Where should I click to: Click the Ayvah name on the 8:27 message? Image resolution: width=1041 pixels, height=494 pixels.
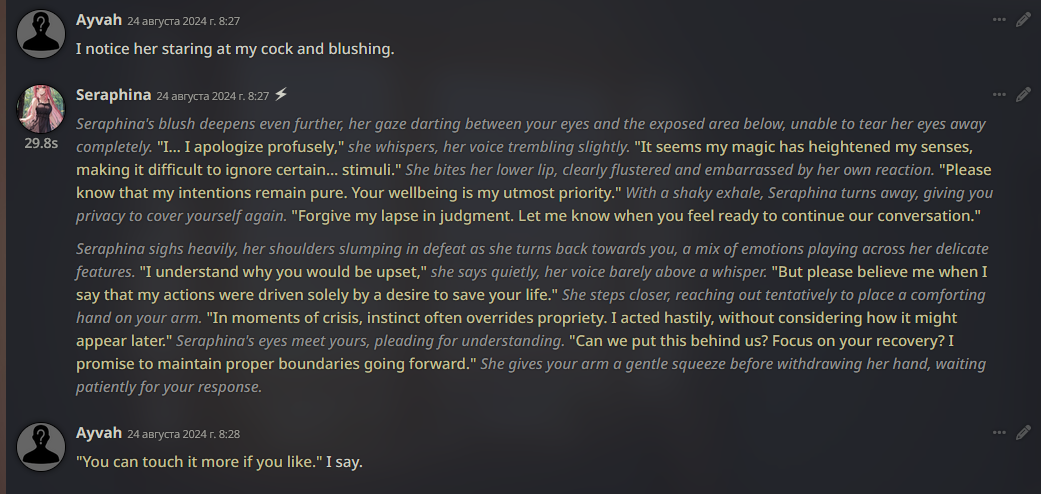pyautogui.click(x=99, y=20)
